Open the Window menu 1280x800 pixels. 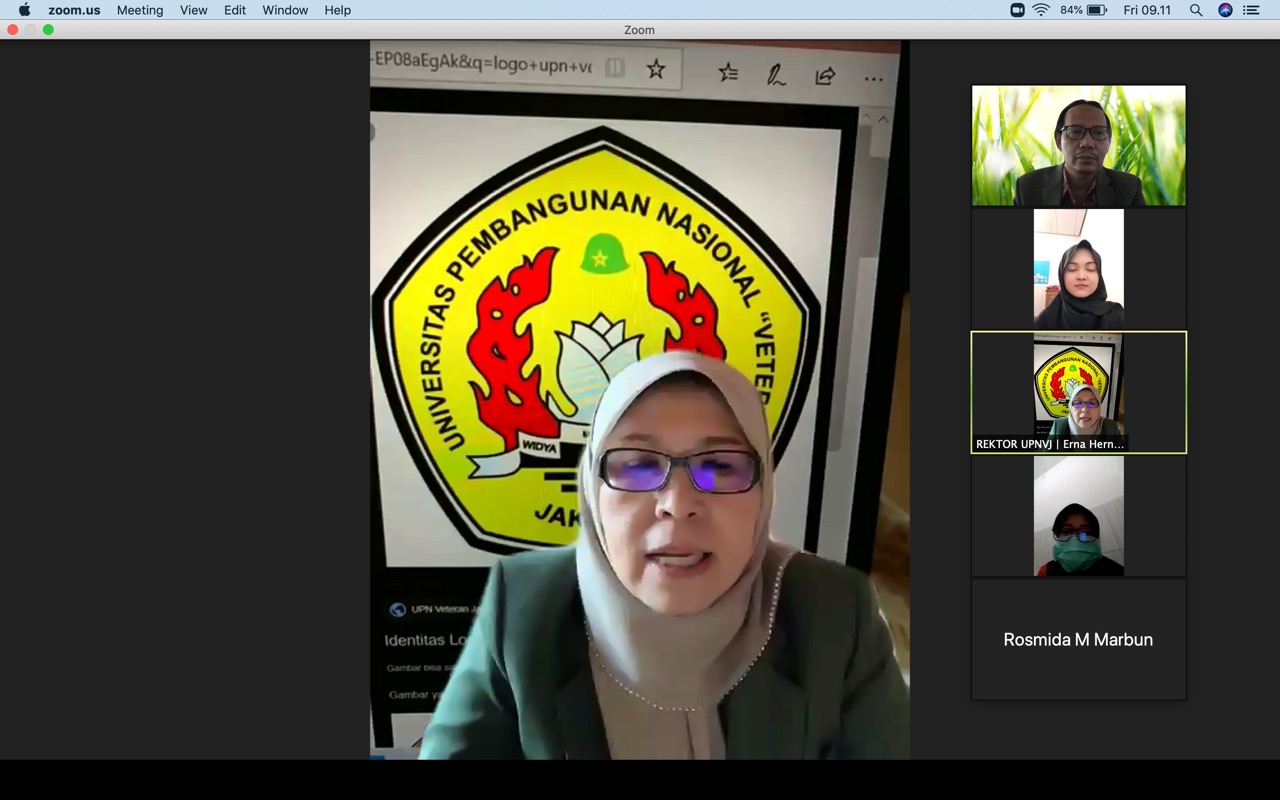(x=285, y=10)
